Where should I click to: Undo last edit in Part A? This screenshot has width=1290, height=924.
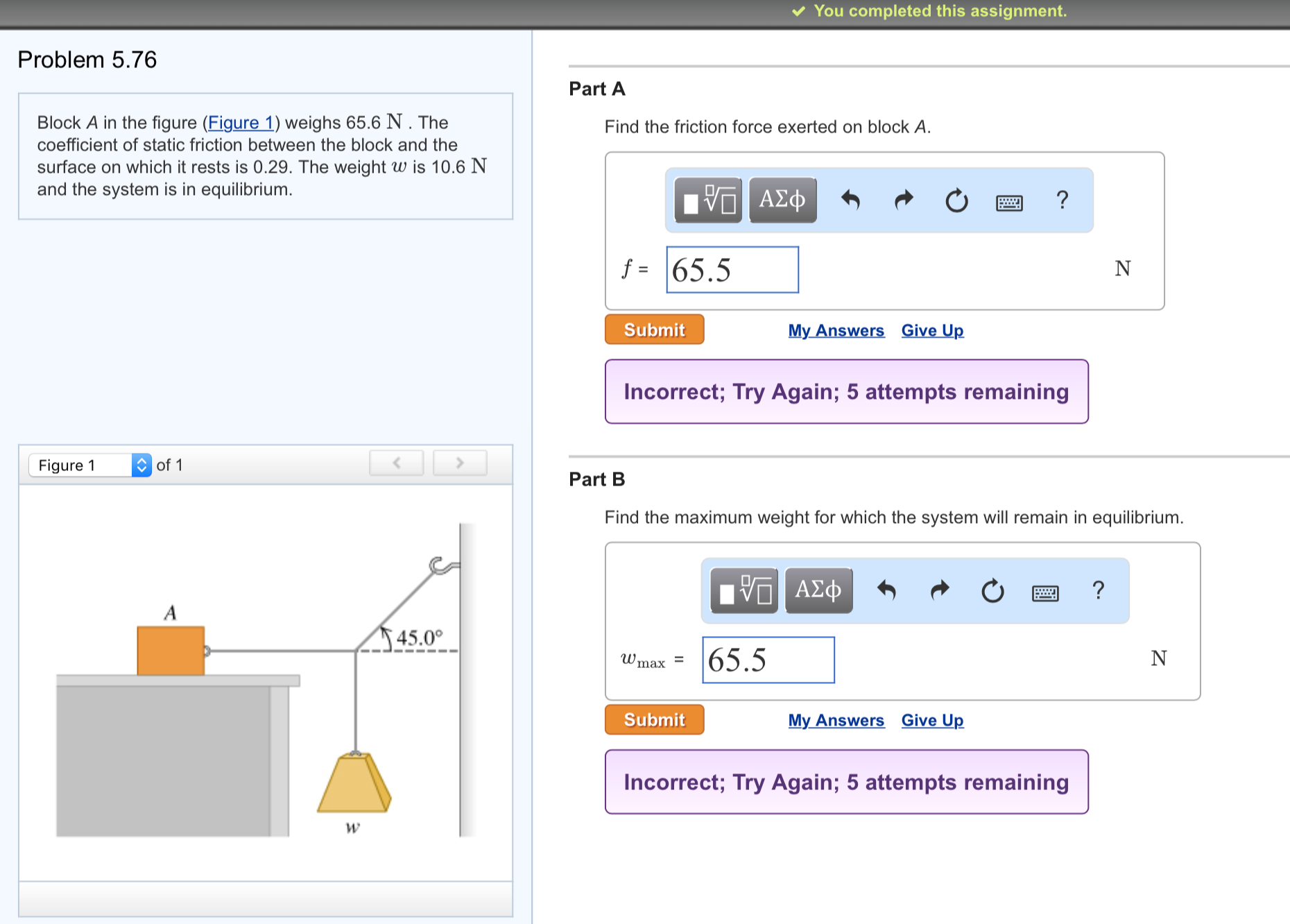point(850,200)
